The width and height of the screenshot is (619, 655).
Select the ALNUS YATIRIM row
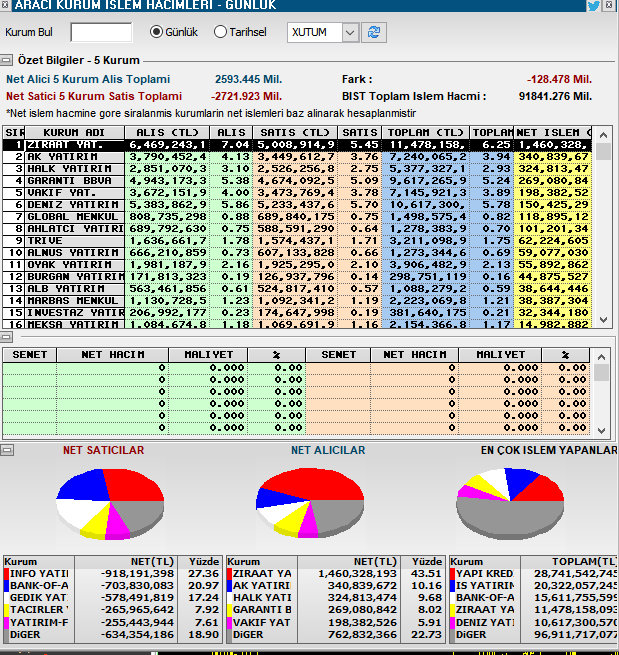297,253
